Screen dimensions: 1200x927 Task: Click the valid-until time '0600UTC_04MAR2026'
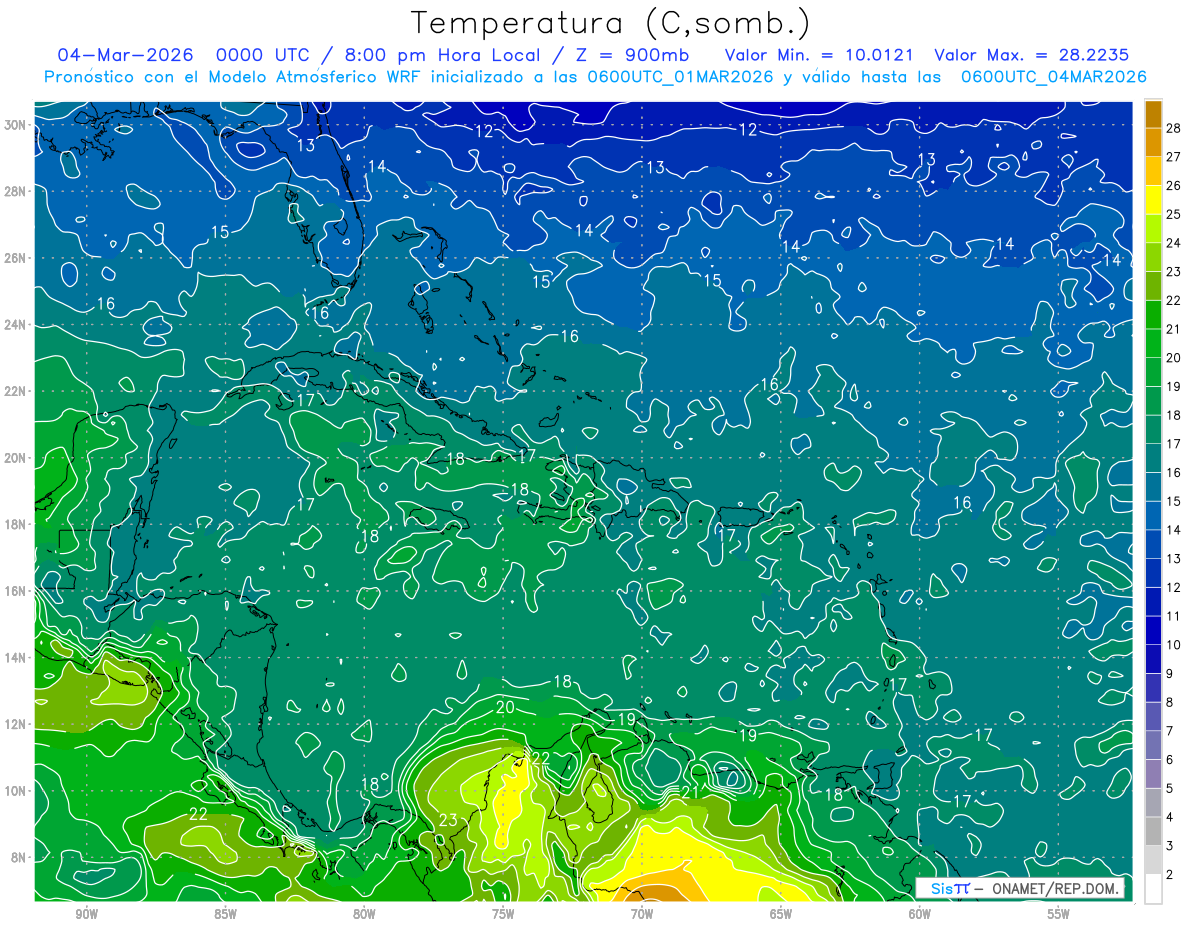pos(1053,77)
